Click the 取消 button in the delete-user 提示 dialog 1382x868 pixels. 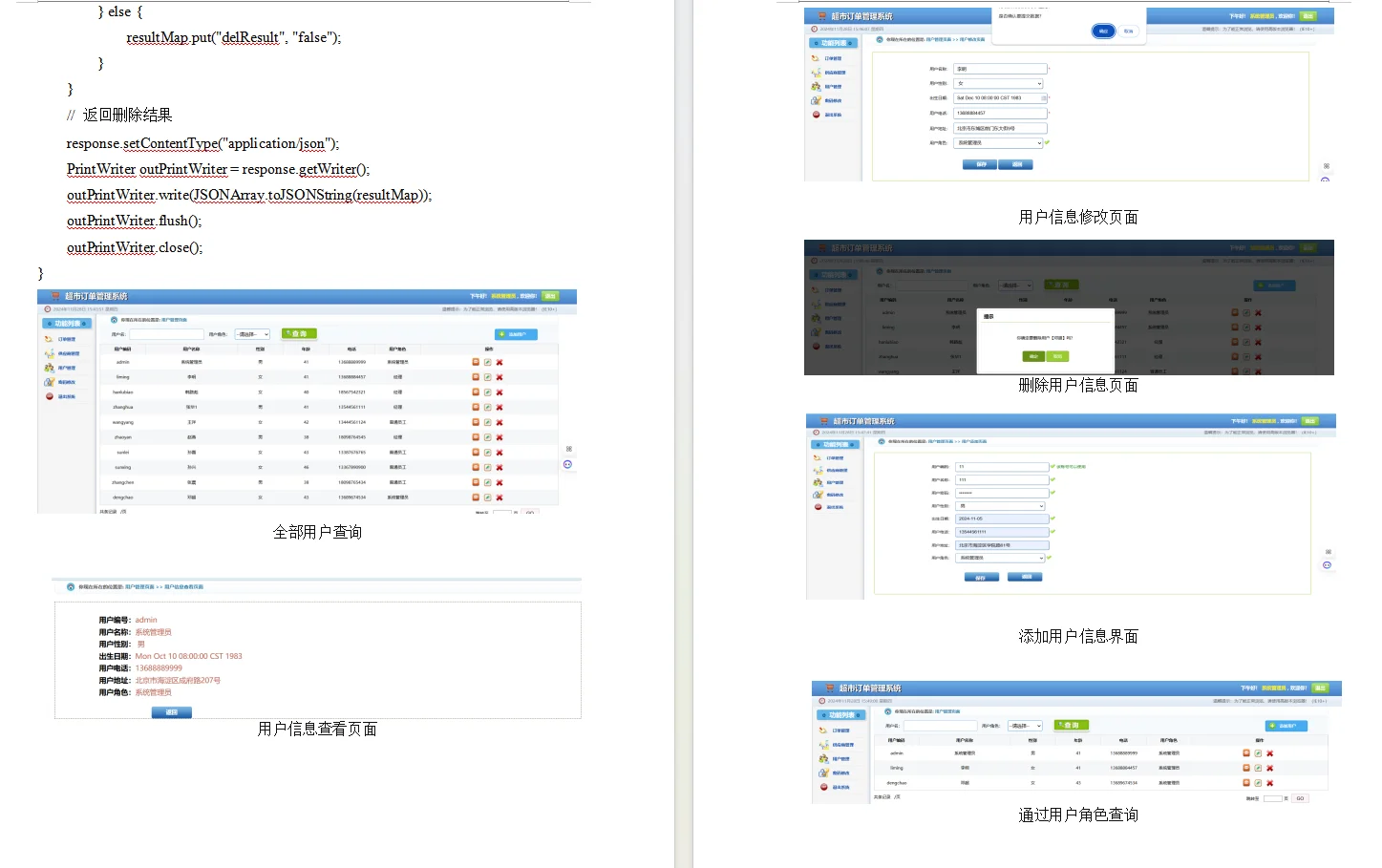pos(1056,356)
